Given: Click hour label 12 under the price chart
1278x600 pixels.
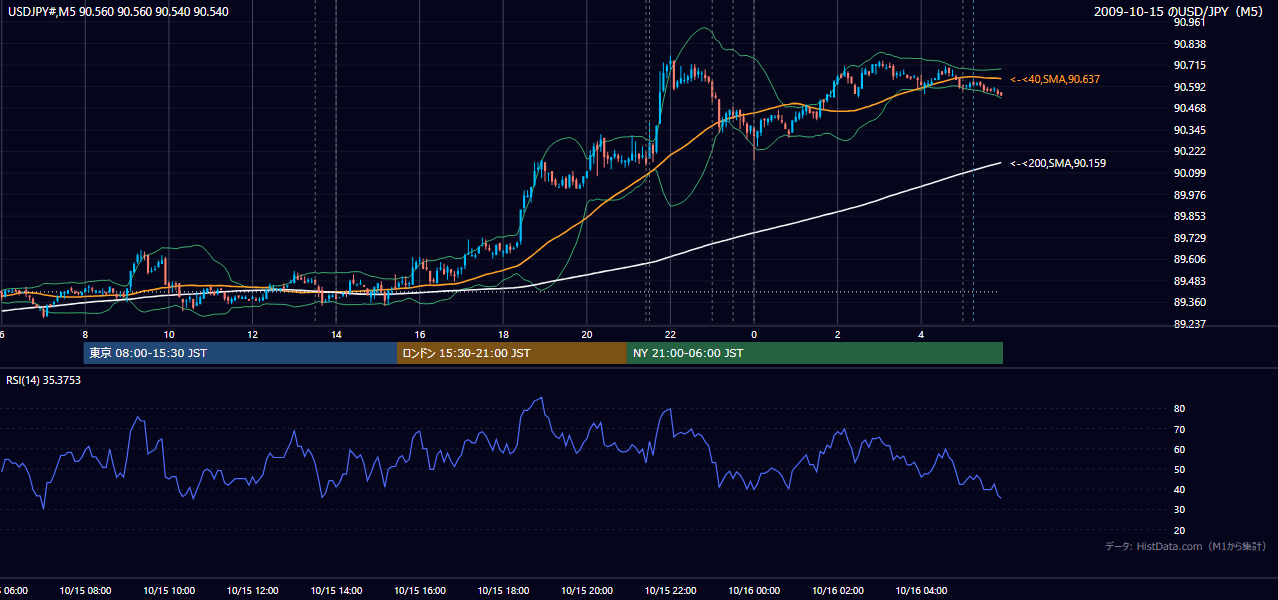Looking at the screenshot, I should pos(252,335).
